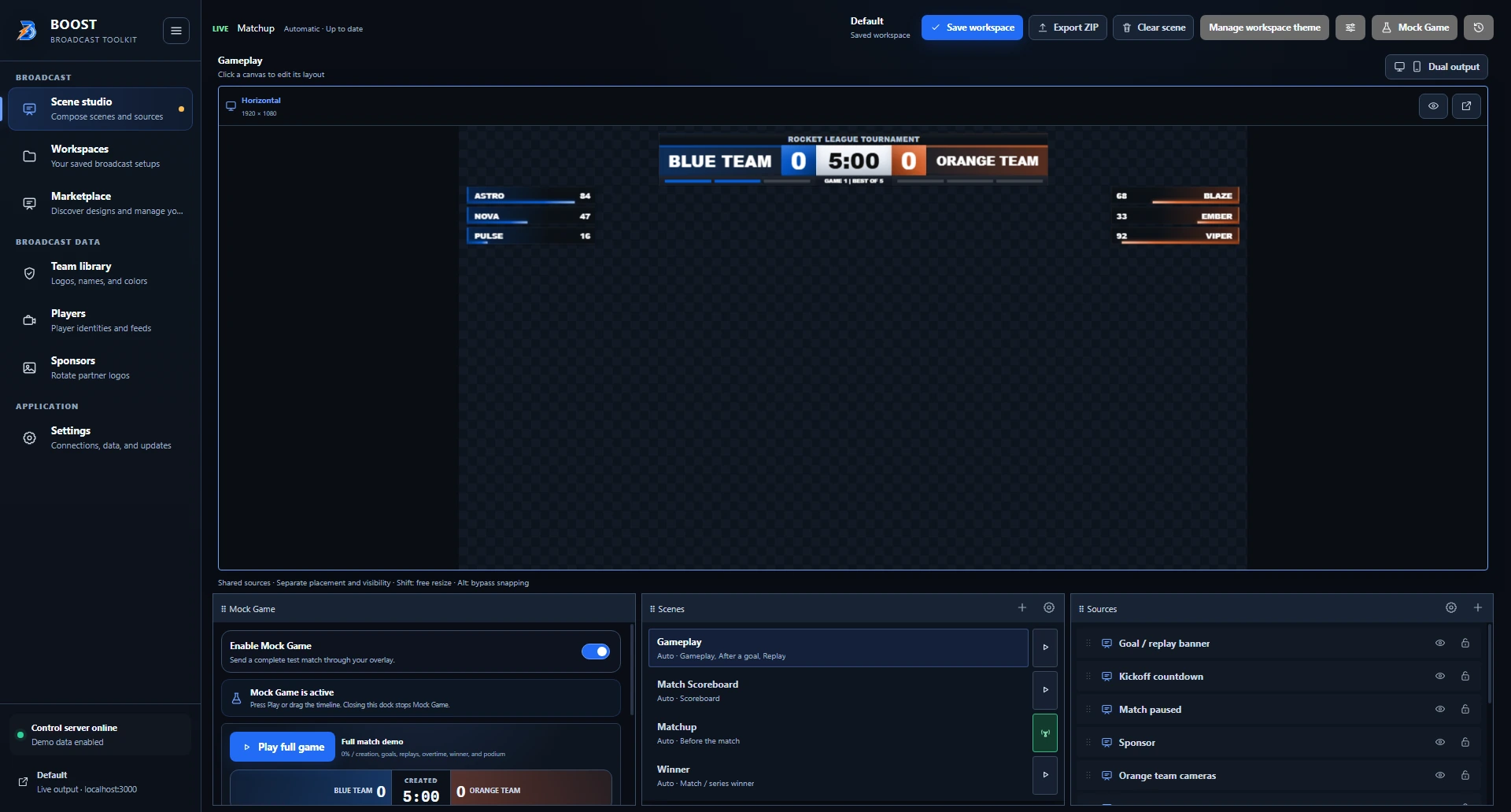The image size is (1511, 812).
Task: Hide the Goal / replay banner source
Action: pos(1440,643)
